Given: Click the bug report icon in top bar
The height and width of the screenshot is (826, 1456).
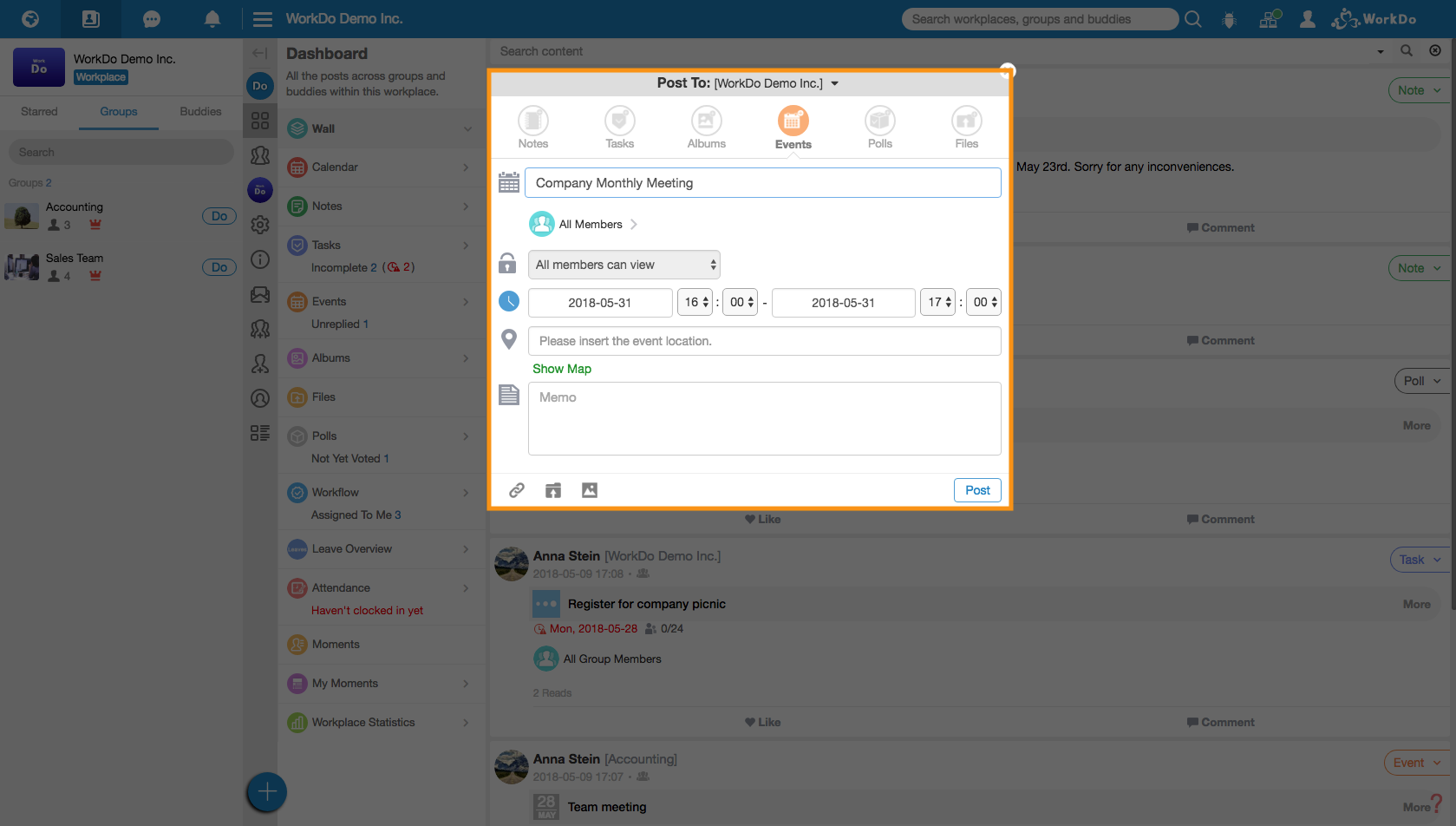Looking at the screenshot, I should click(x=1229, y=20).
